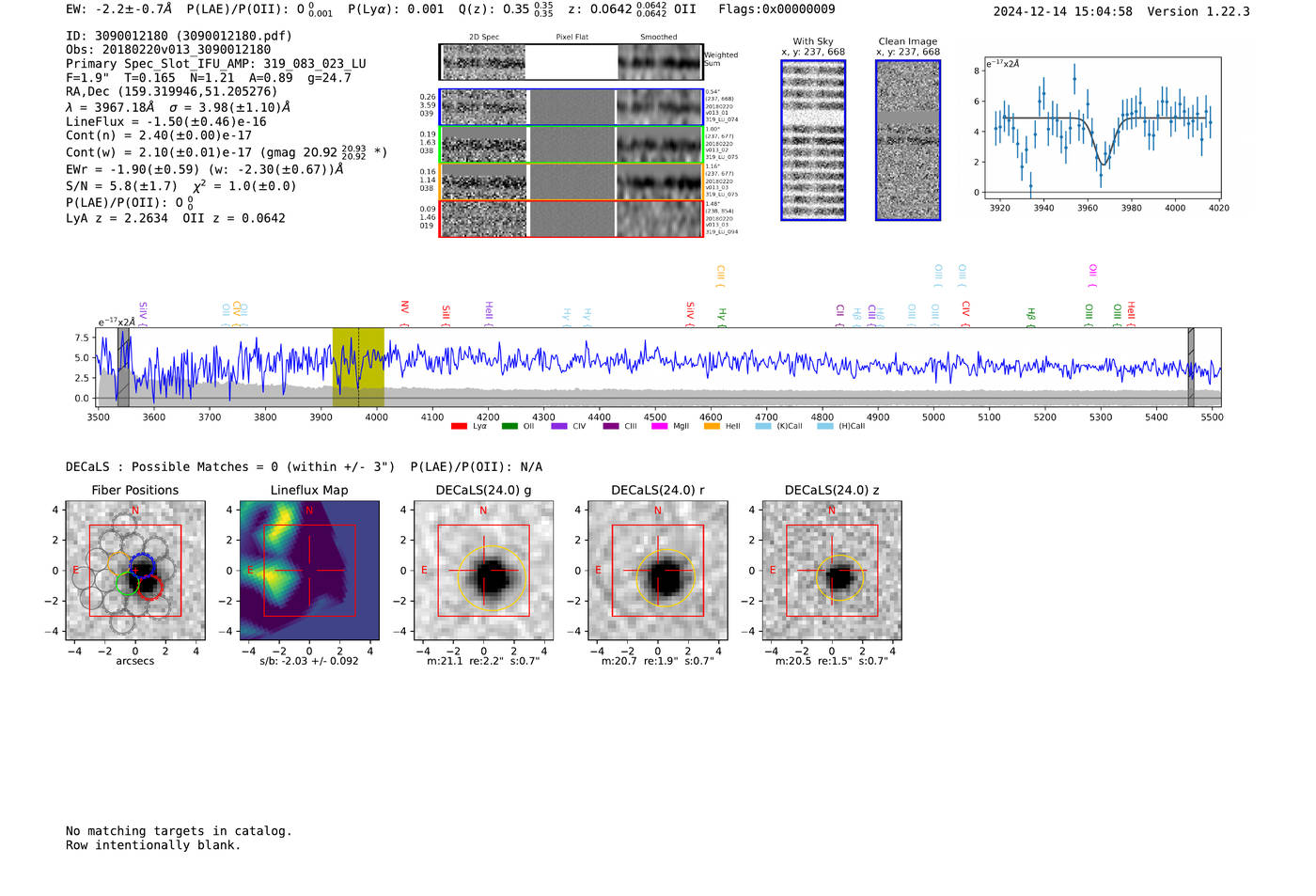
Task: Click the Lyα red legend swatch
Action: (459, 426)
